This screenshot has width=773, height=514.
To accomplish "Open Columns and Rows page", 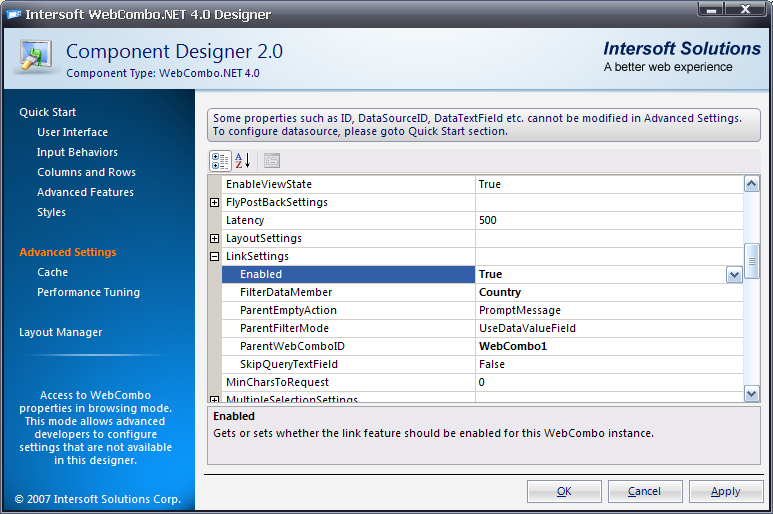I will [x=86, y=172].
